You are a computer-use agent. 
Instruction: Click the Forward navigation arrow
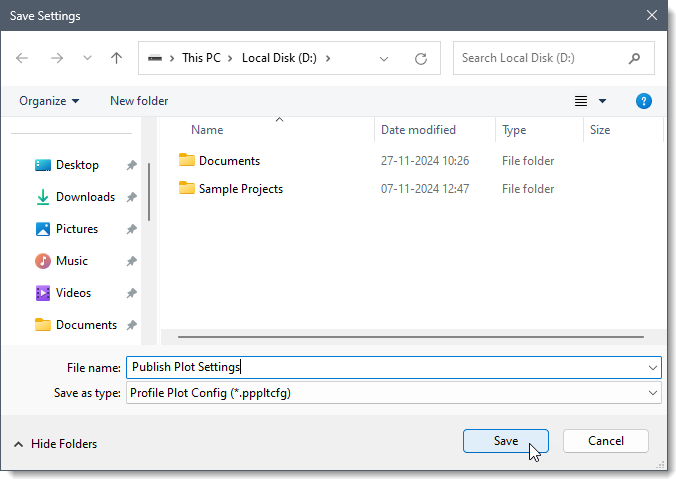tap(57, 58)
